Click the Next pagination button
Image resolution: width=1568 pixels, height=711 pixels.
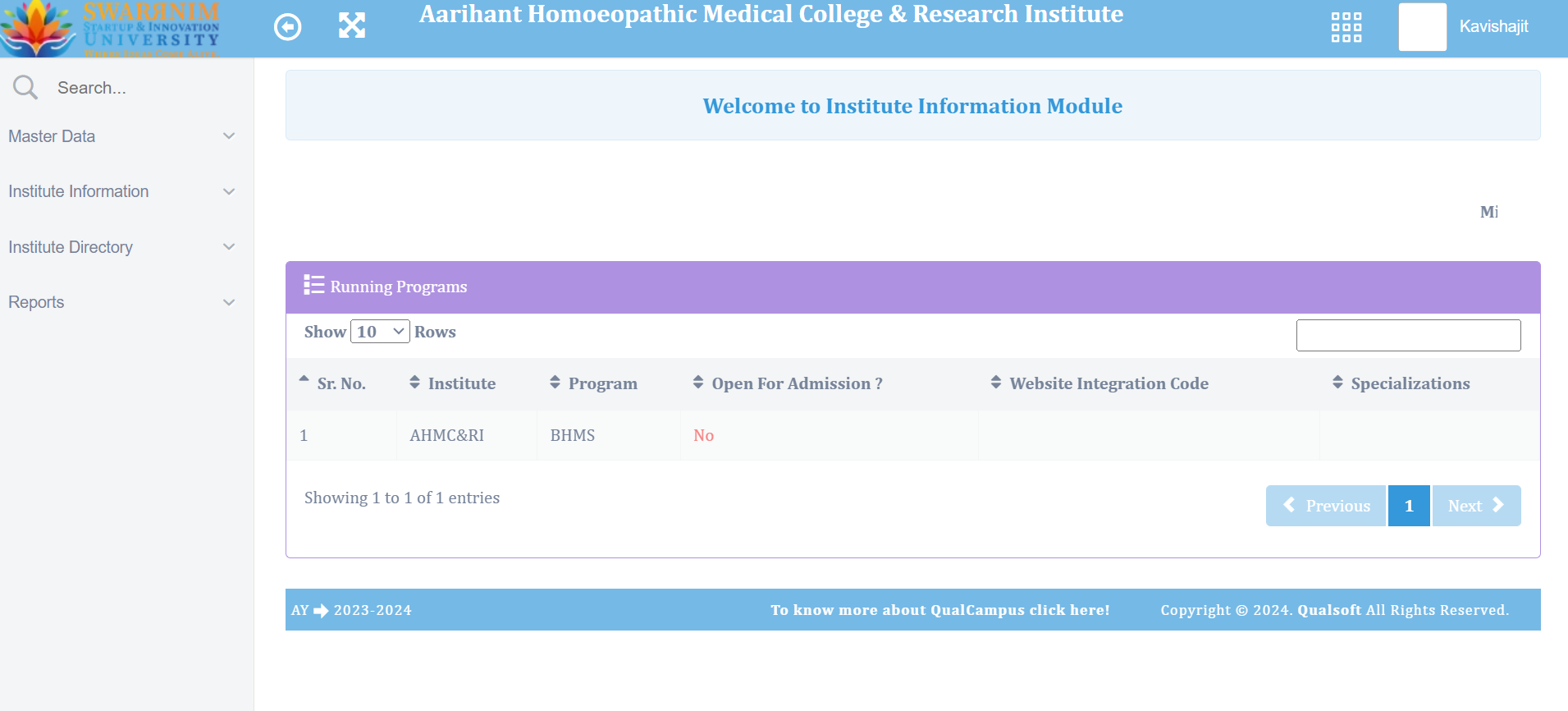(1476, 506)
